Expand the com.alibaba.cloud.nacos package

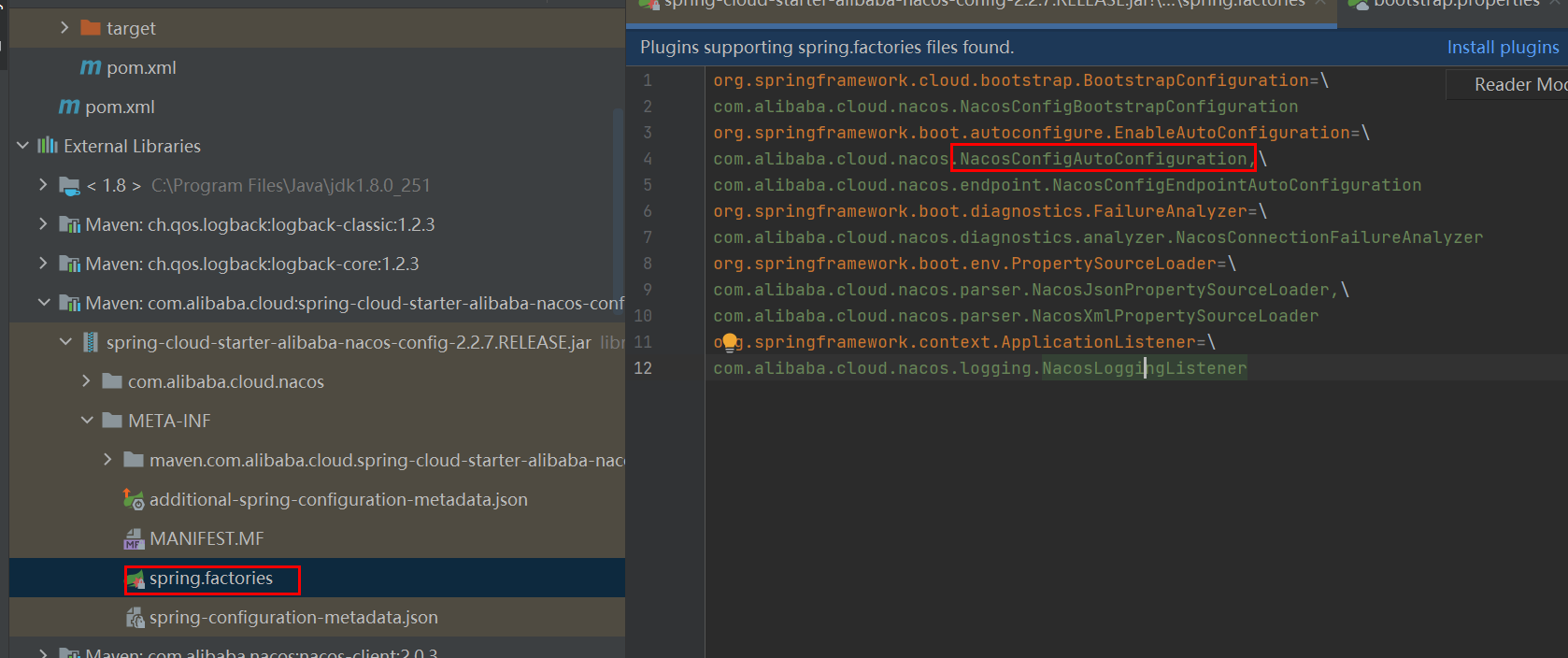click(x=86, y=381)
